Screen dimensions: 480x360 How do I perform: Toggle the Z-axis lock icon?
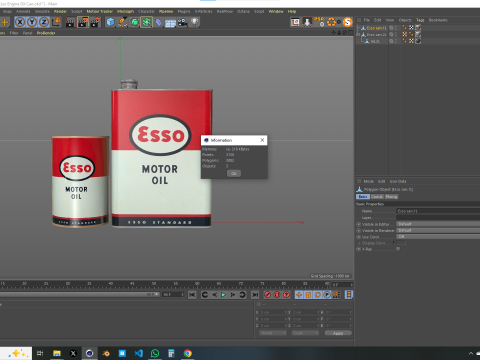pos(44,22)
